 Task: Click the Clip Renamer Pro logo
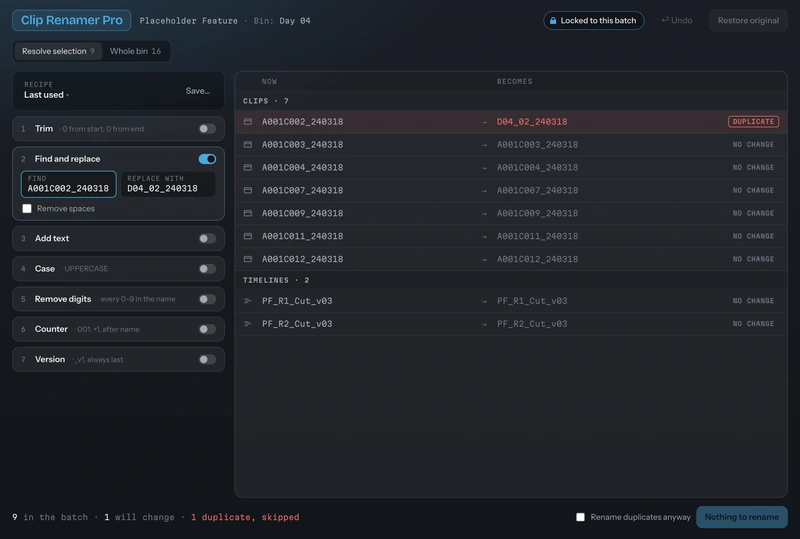click(71, 20)
